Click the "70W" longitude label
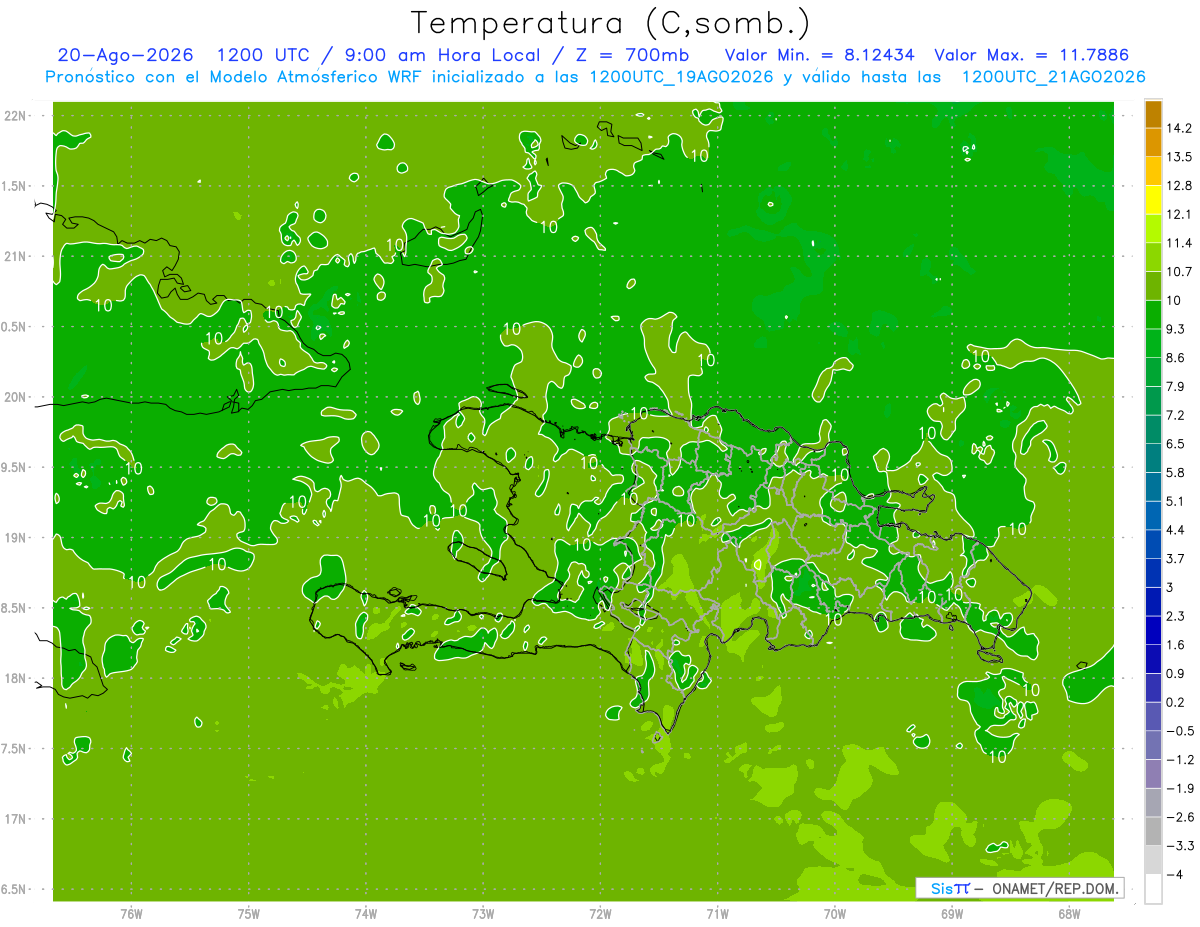This screenshot has height=927, width=1200. point(835,914)
